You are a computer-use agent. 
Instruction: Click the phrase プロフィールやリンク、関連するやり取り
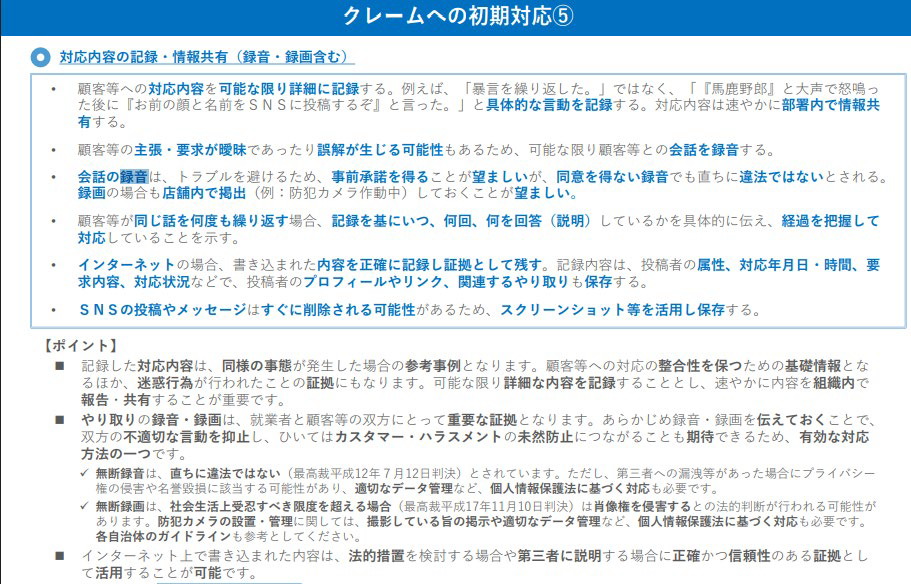tap(436, 281)
